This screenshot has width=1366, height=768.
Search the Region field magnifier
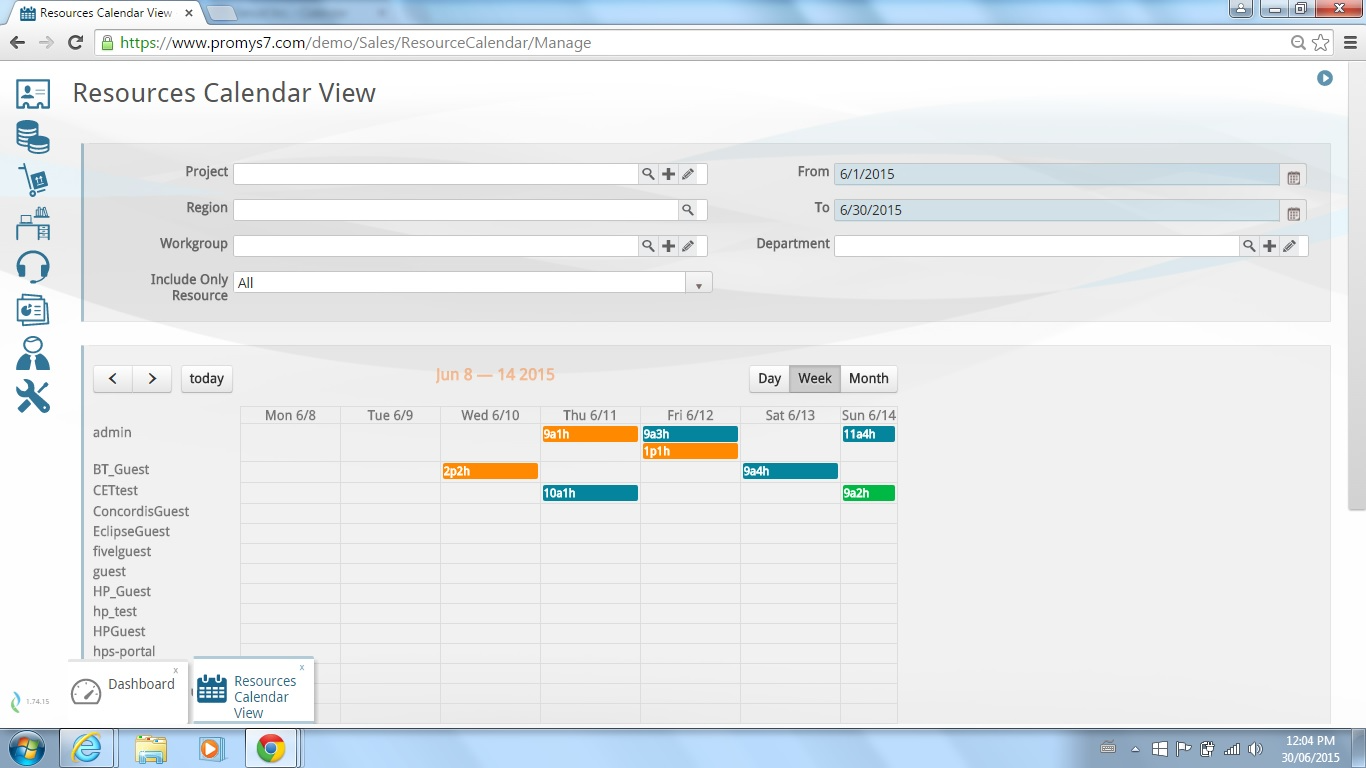[x=688, y=210]
